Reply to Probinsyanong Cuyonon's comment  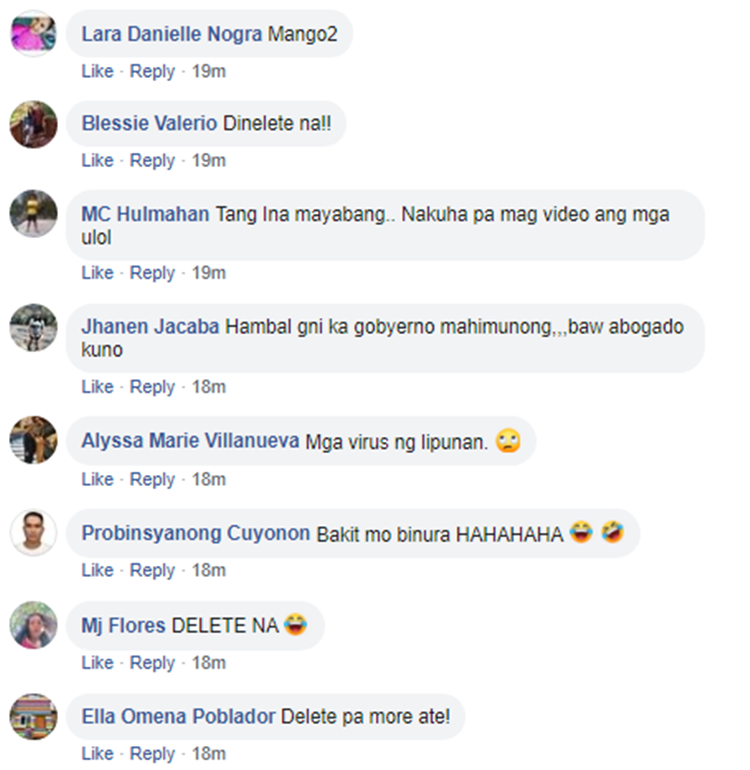pyautogui.click(x=152, y=571)
